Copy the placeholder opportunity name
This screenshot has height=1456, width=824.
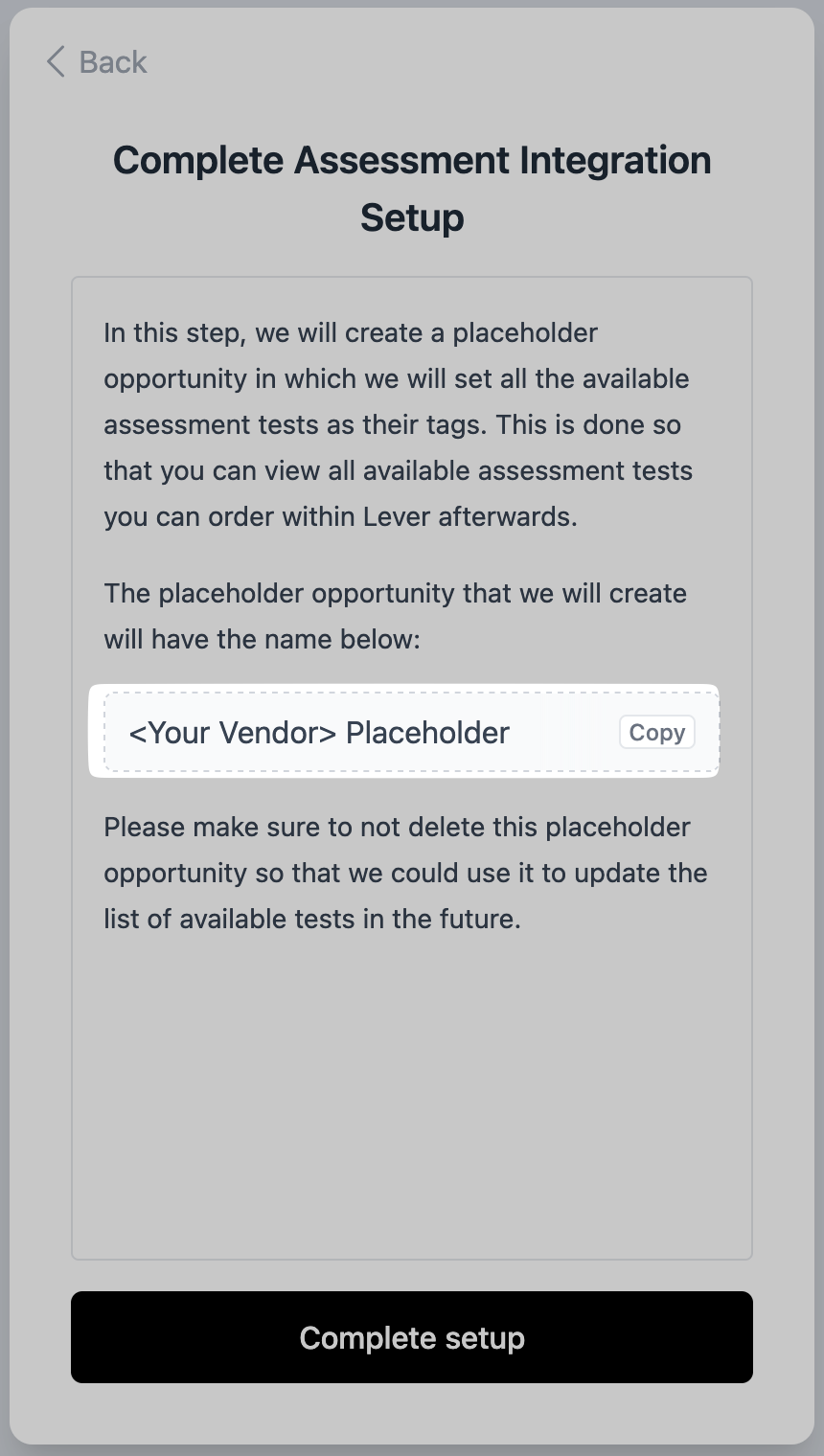[x=657, y=732]
